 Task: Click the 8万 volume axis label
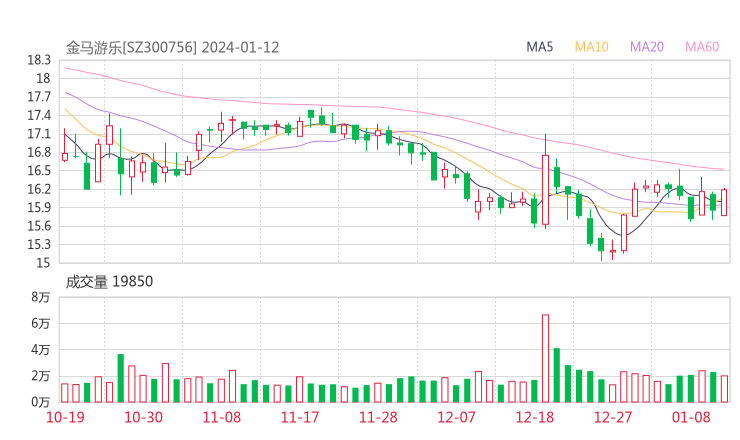coord(41,297)
